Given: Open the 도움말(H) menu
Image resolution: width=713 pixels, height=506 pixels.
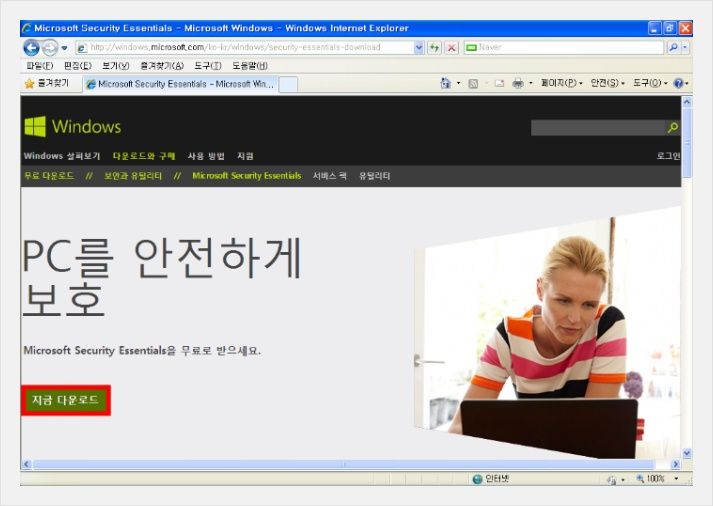Looking at the screenshot, I should pyautogui.click(x=250, y=66).
